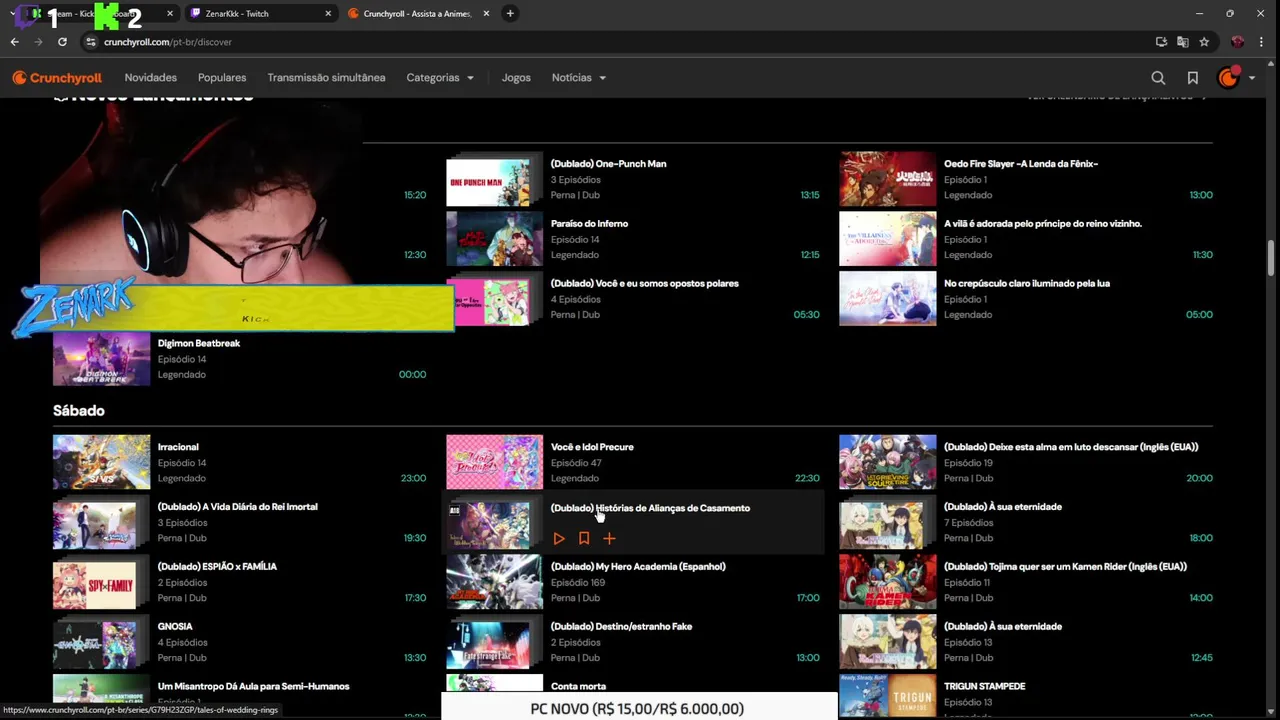Open Deixe esta alma em luto descansar title
1280x720 pixels.
click(x=1071, y=447)
